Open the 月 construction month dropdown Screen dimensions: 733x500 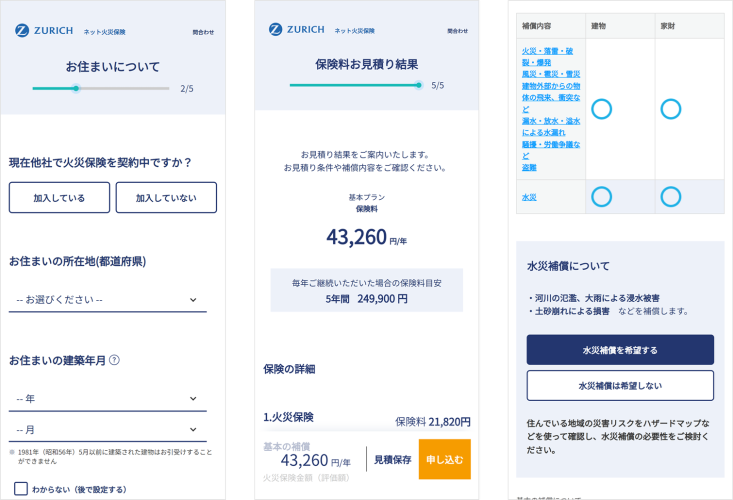click(108, 429)
